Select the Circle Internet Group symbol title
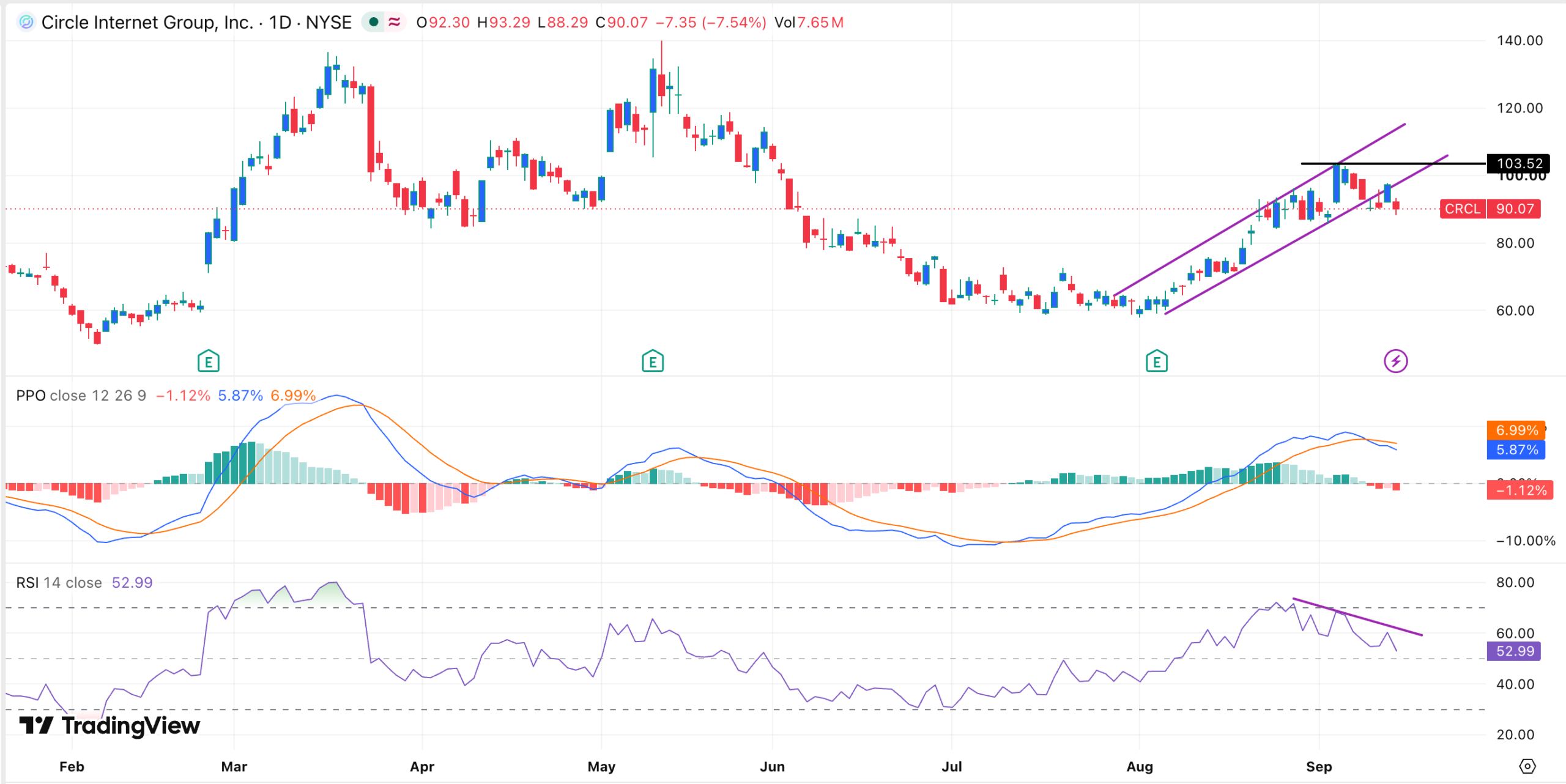The image size is (1566, 784). [x=196, y=23]
